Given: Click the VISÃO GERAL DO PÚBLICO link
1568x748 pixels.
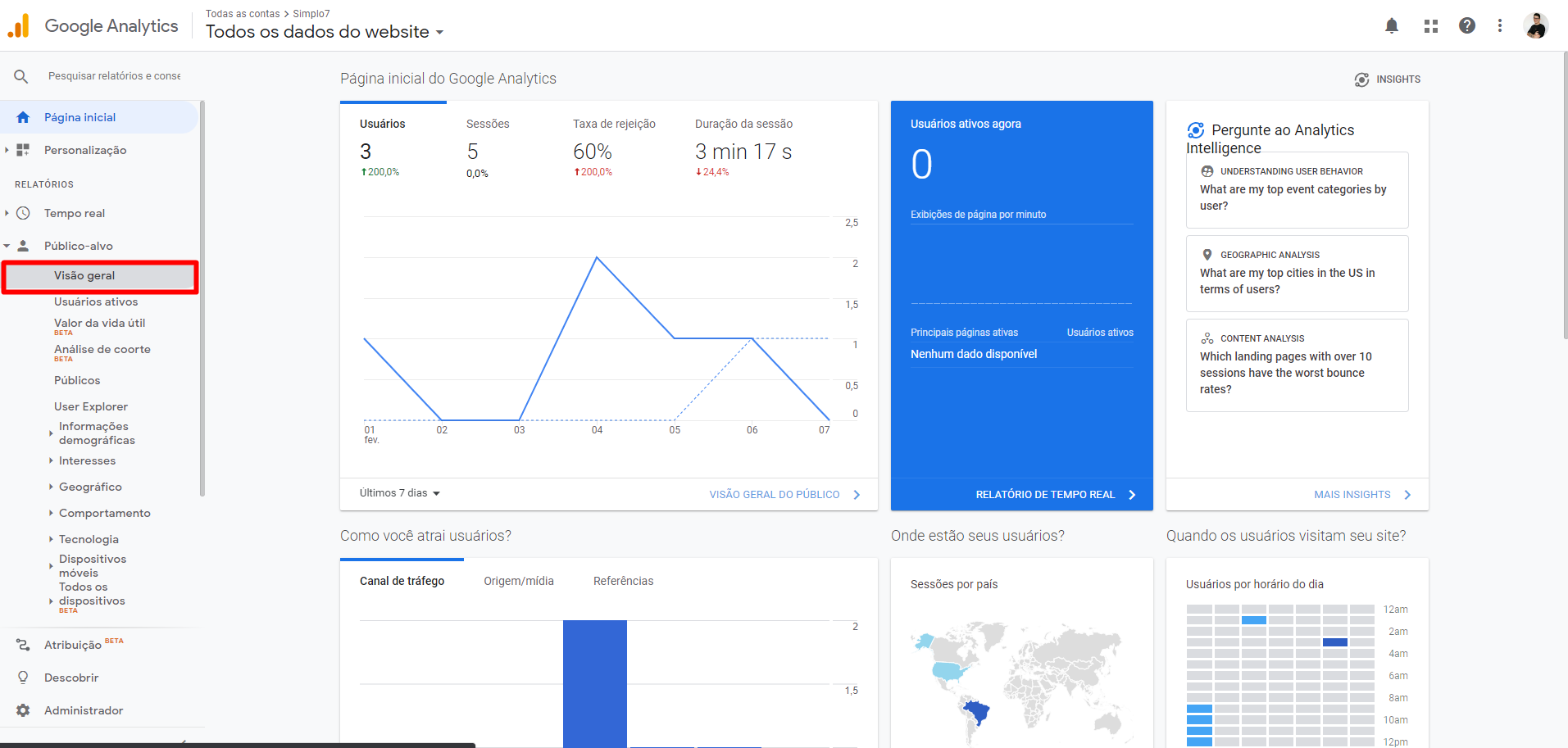Looking at the screenshot, I should (775, 495).
